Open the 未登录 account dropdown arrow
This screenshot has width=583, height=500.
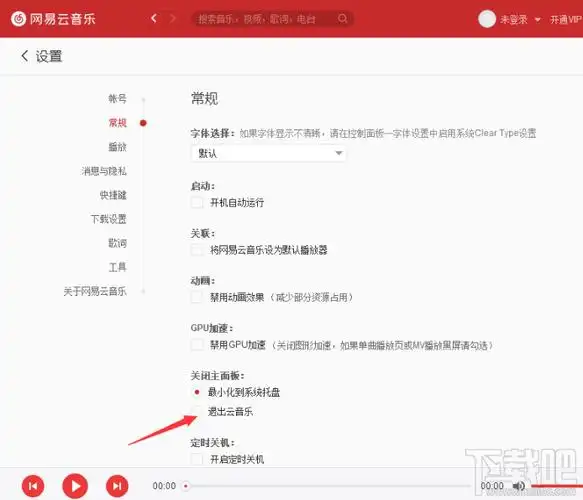tap(537, 20)
